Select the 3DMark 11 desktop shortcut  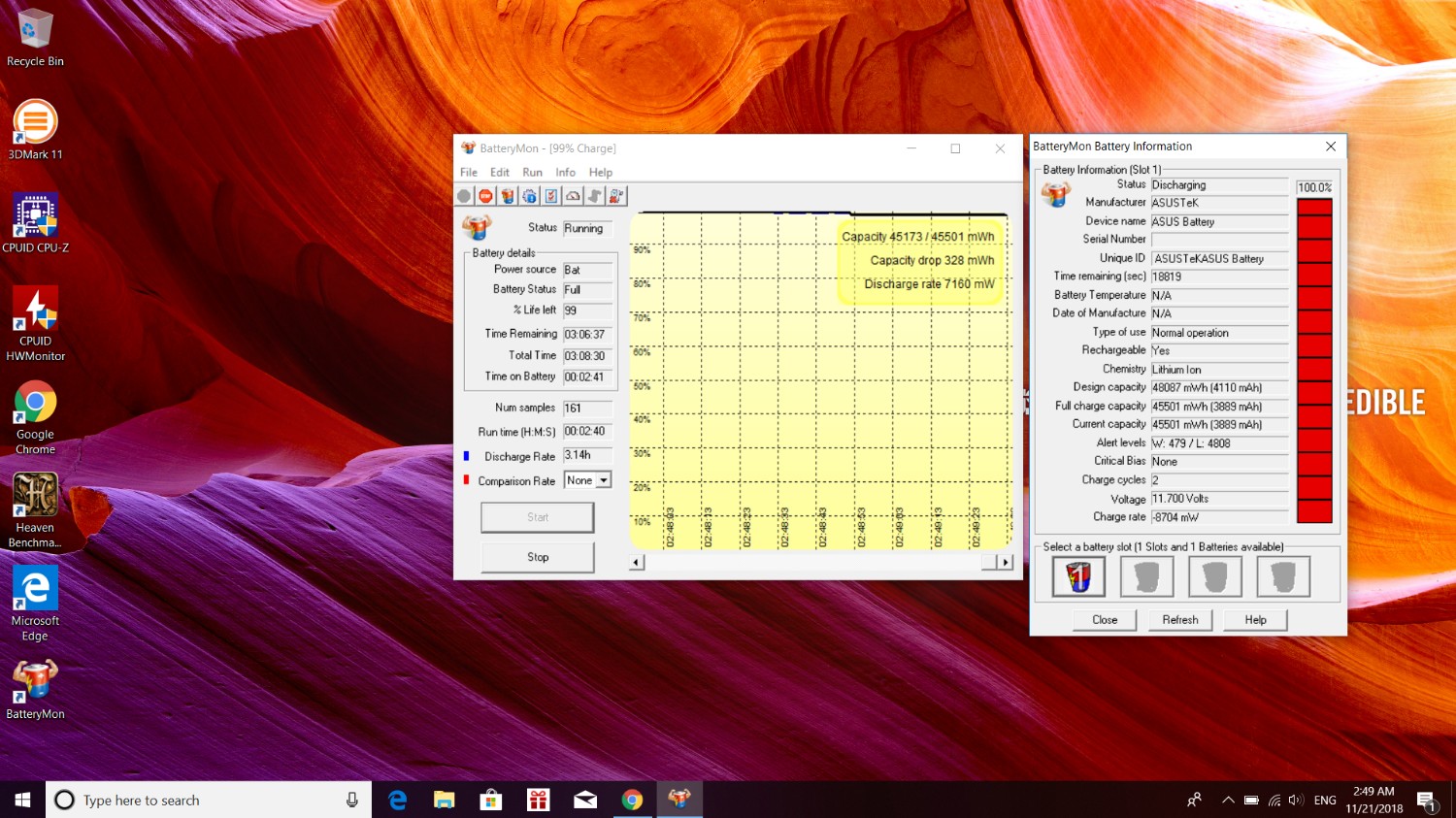tap(35, 130)
